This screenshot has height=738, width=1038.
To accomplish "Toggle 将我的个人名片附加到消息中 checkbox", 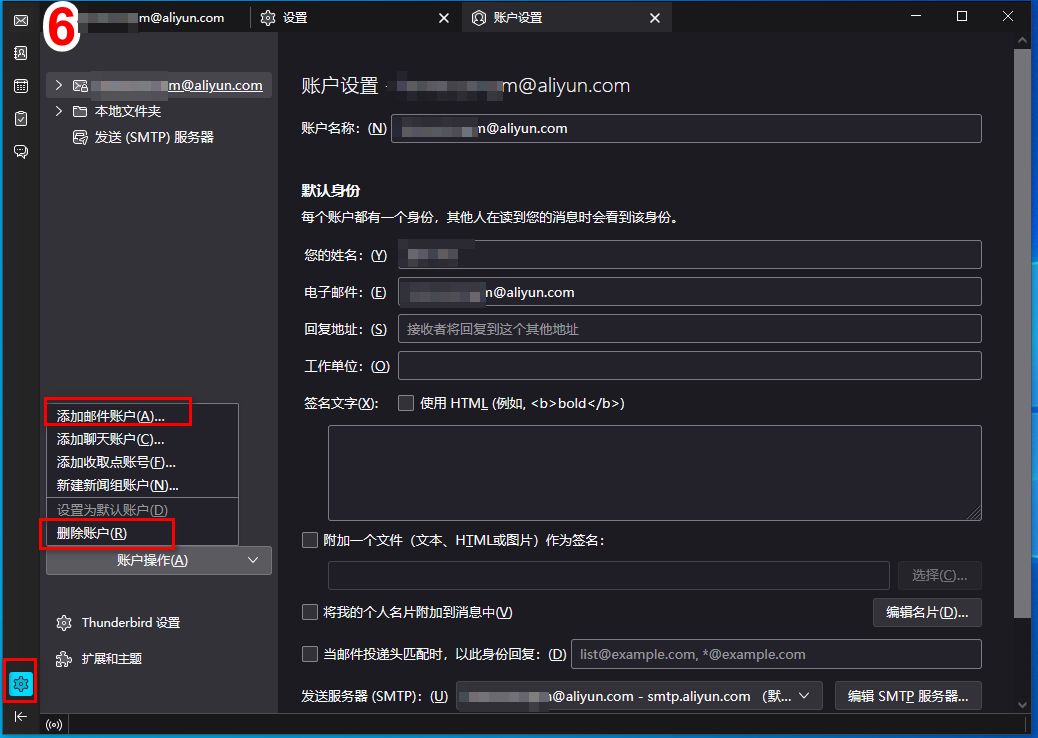I will [310, 612].
